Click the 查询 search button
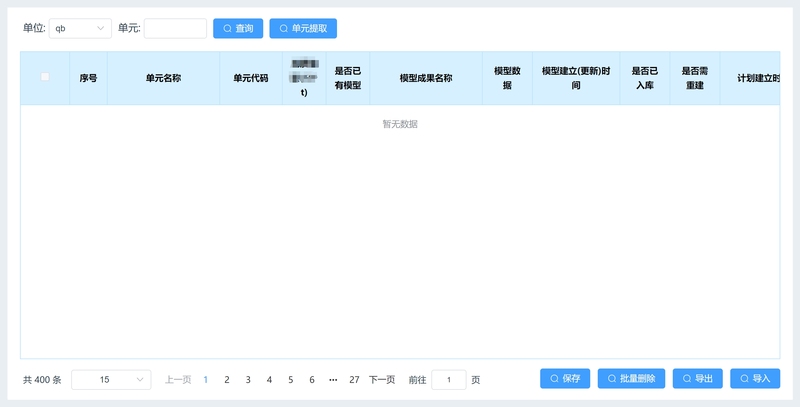Image resolution: width=800 pixels, height=407 pixels. pos(238,29)
